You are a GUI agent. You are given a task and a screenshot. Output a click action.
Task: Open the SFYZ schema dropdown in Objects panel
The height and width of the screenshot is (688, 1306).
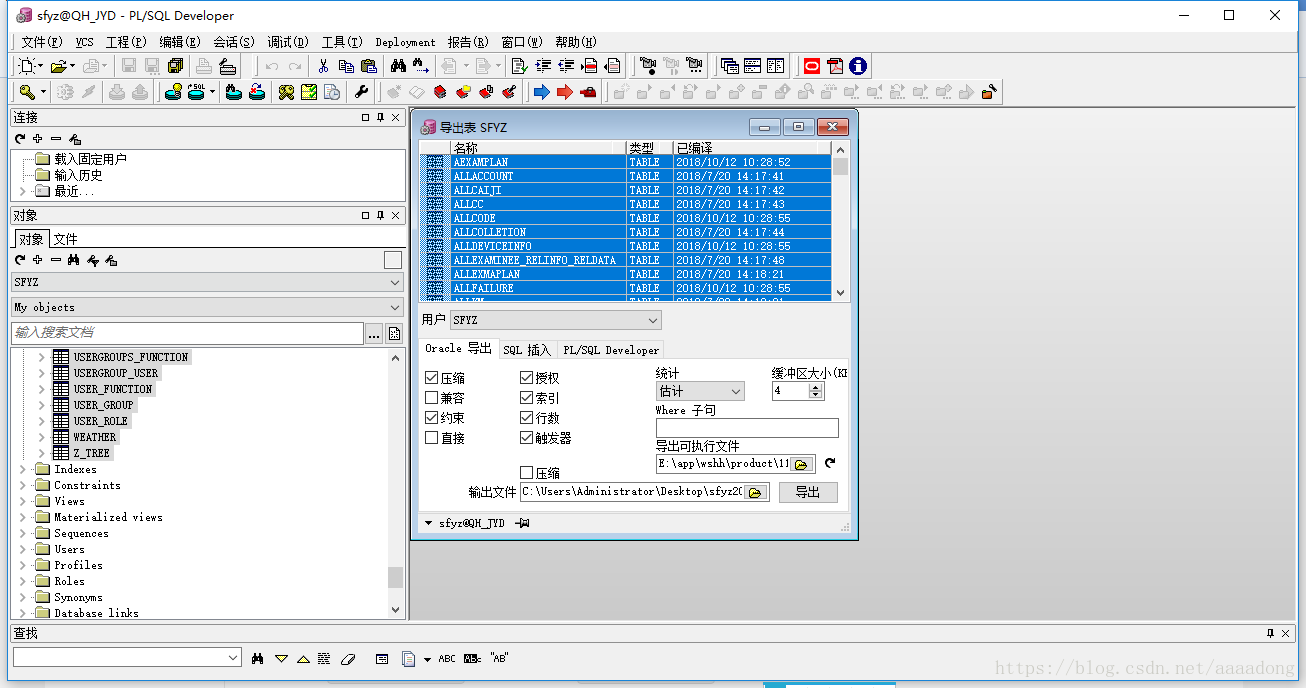[207, 282]
